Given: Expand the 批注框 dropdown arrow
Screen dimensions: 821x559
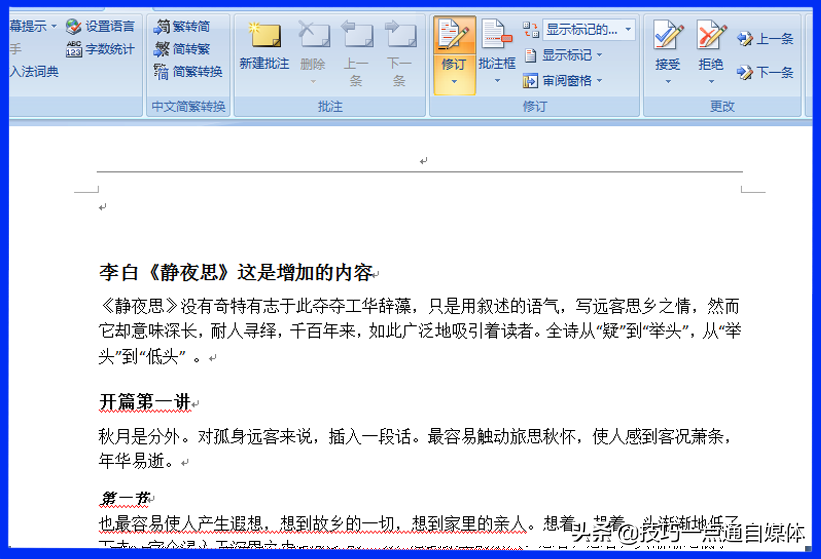Looking at the screenshot, I should point(497,81).
